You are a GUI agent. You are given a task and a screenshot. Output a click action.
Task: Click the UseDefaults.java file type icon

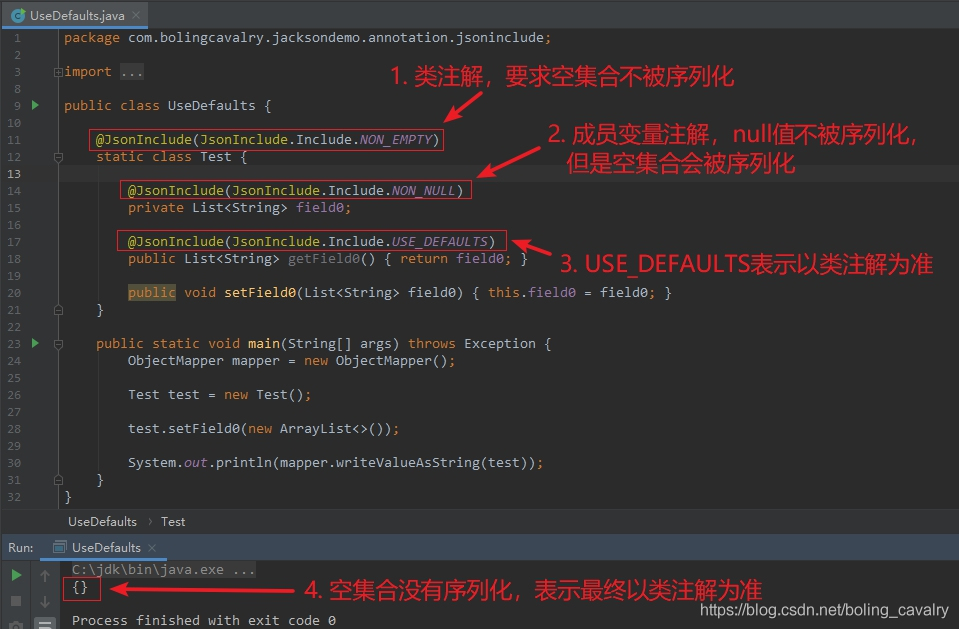click(x=18, y=15)
